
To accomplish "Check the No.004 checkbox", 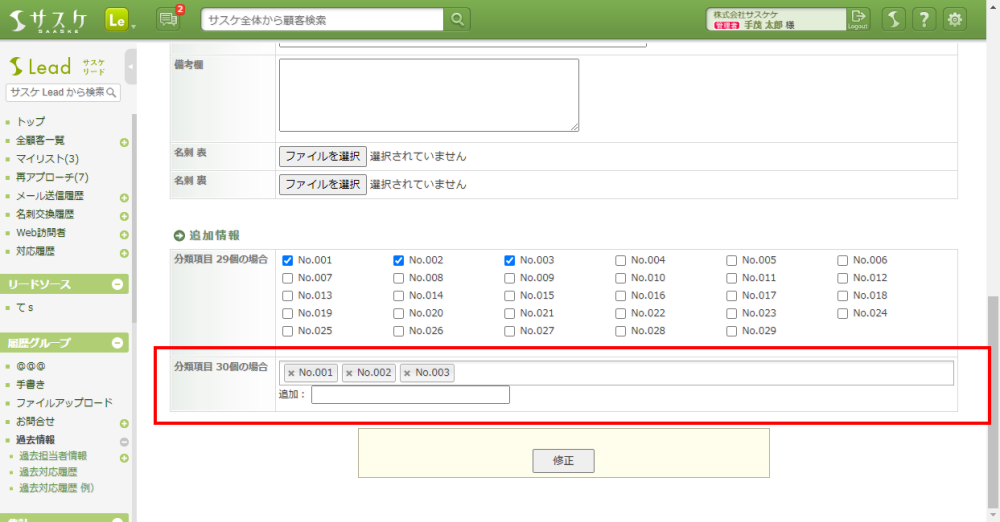I will 621,260.
